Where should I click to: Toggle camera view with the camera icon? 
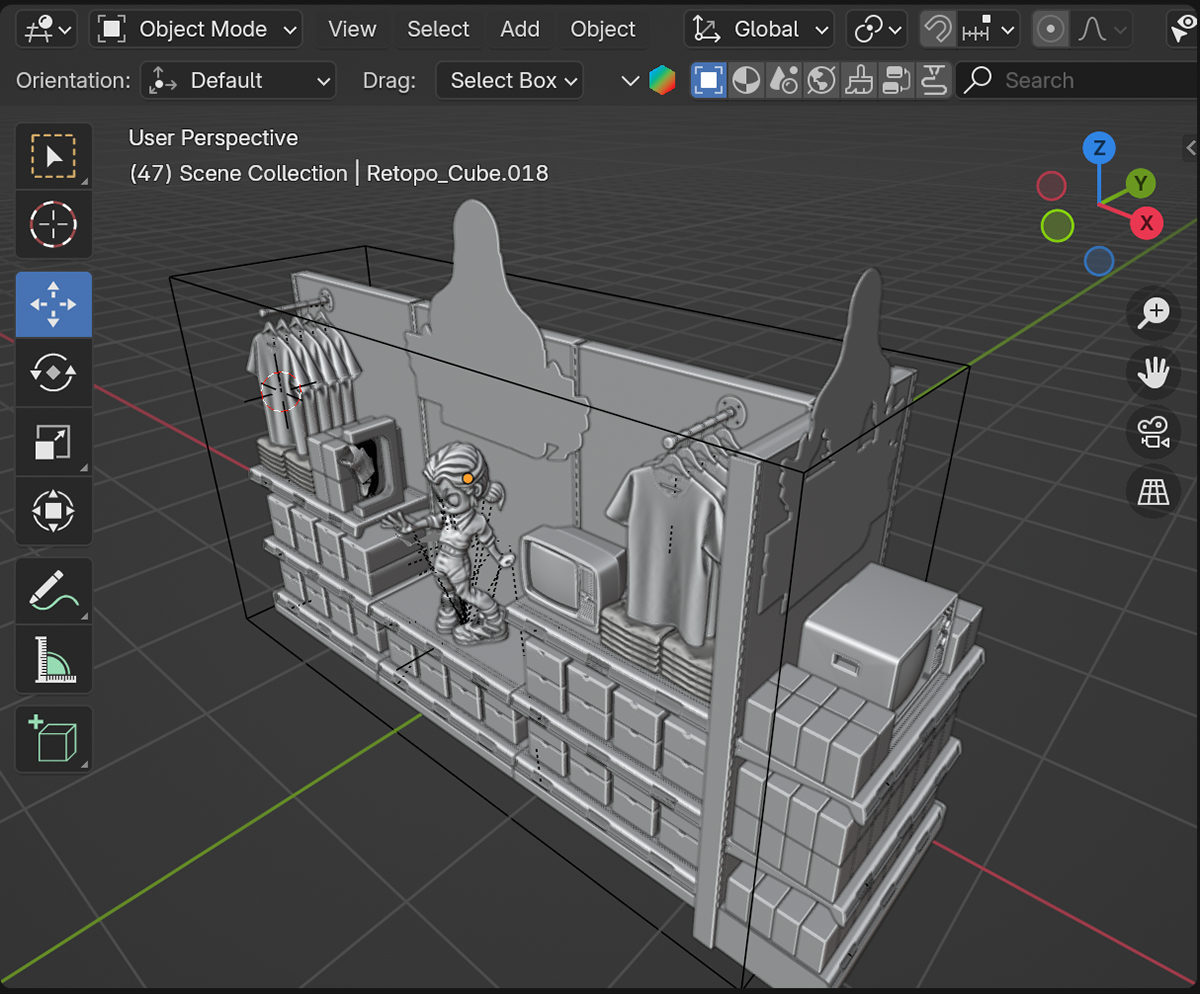coord(1153,433)
